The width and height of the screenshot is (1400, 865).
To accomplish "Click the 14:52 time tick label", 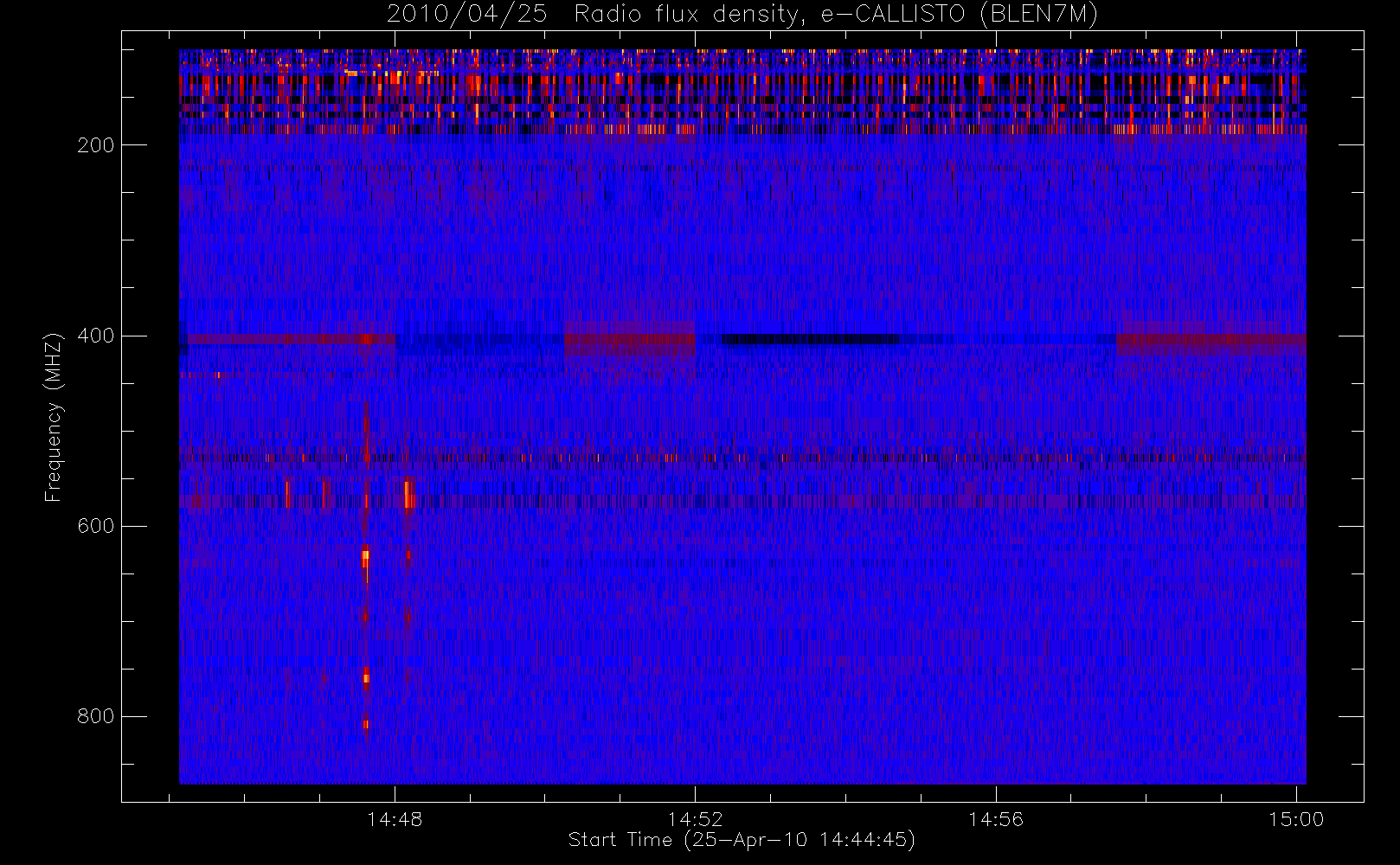I will [x=695, y=819].
